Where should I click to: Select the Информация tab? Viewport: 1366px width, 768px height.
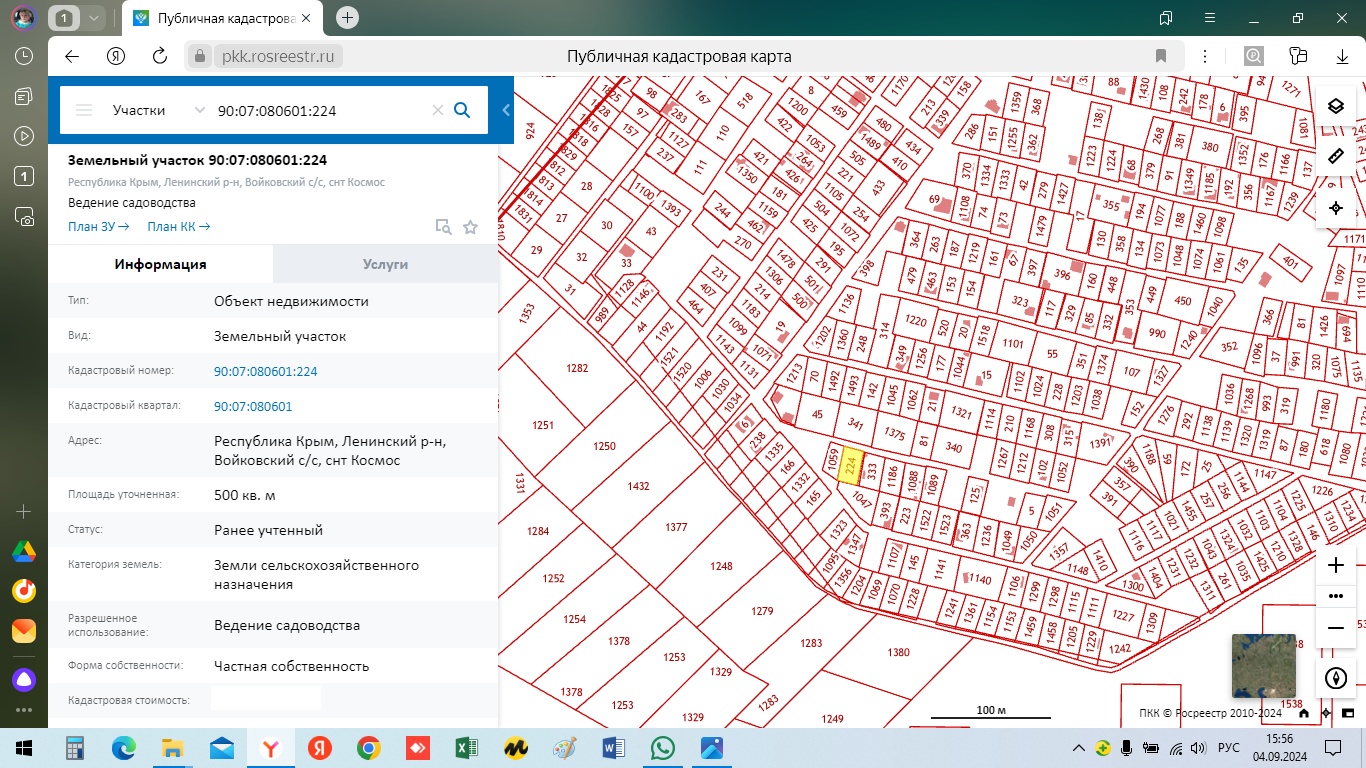(x=160, y=264)
